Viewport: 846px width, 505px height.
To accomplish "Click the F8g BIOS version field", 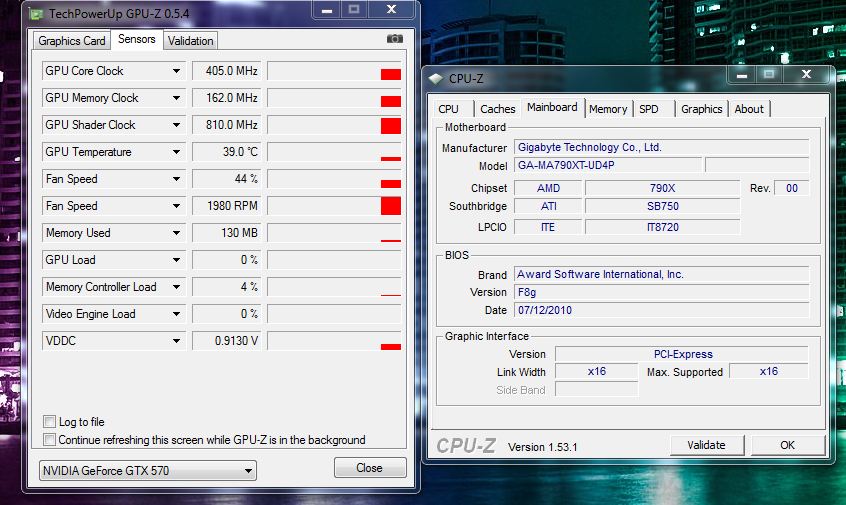I will coord(661,292).
